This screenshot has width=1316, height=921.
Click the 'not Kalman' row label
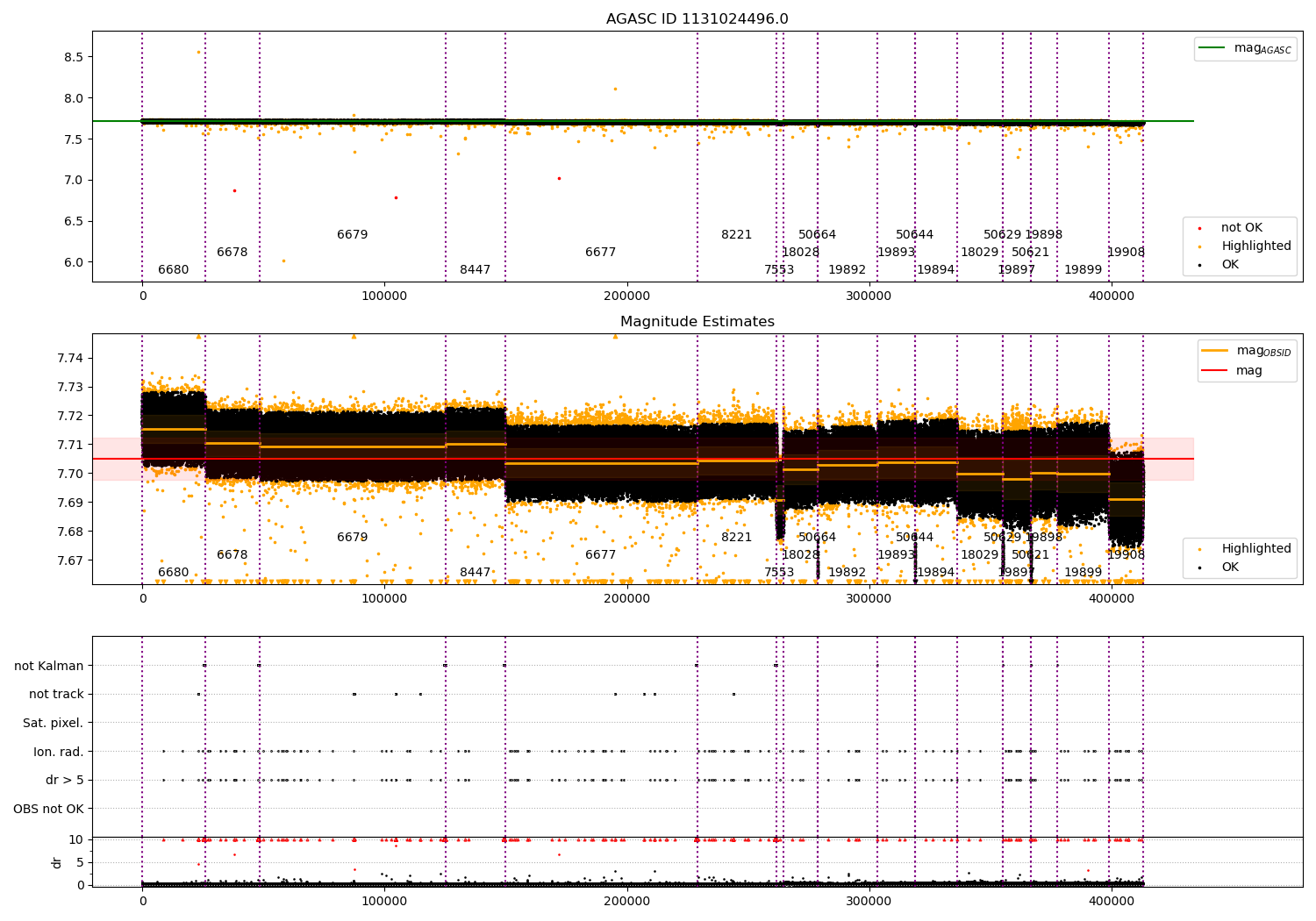pos(49,666)
